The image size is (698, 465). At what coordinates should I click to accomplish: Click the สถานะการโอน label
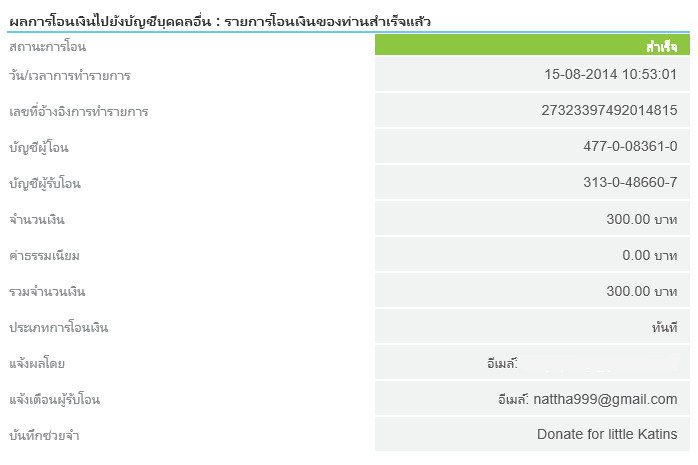tap(47, 47)
